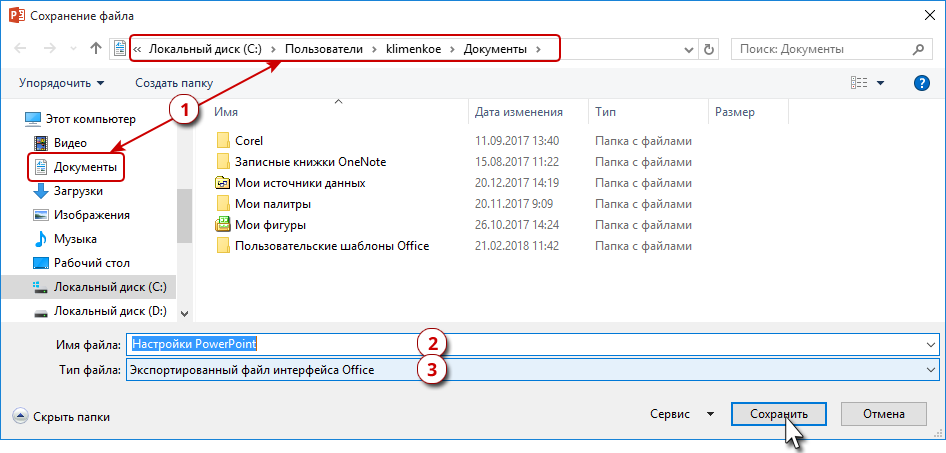Click Создать папку button

coord(174,83)
